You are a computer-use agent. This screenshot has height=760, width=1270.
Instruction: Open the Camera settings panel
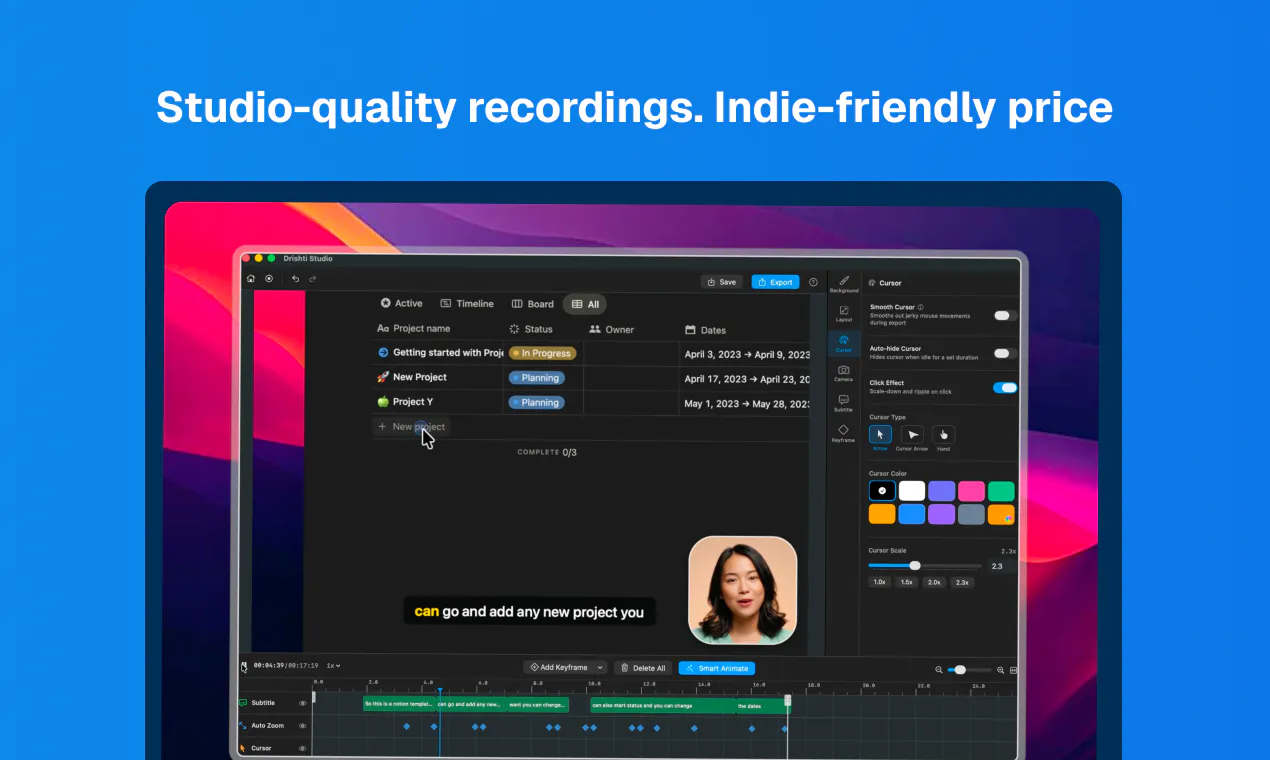coord(844,373)
